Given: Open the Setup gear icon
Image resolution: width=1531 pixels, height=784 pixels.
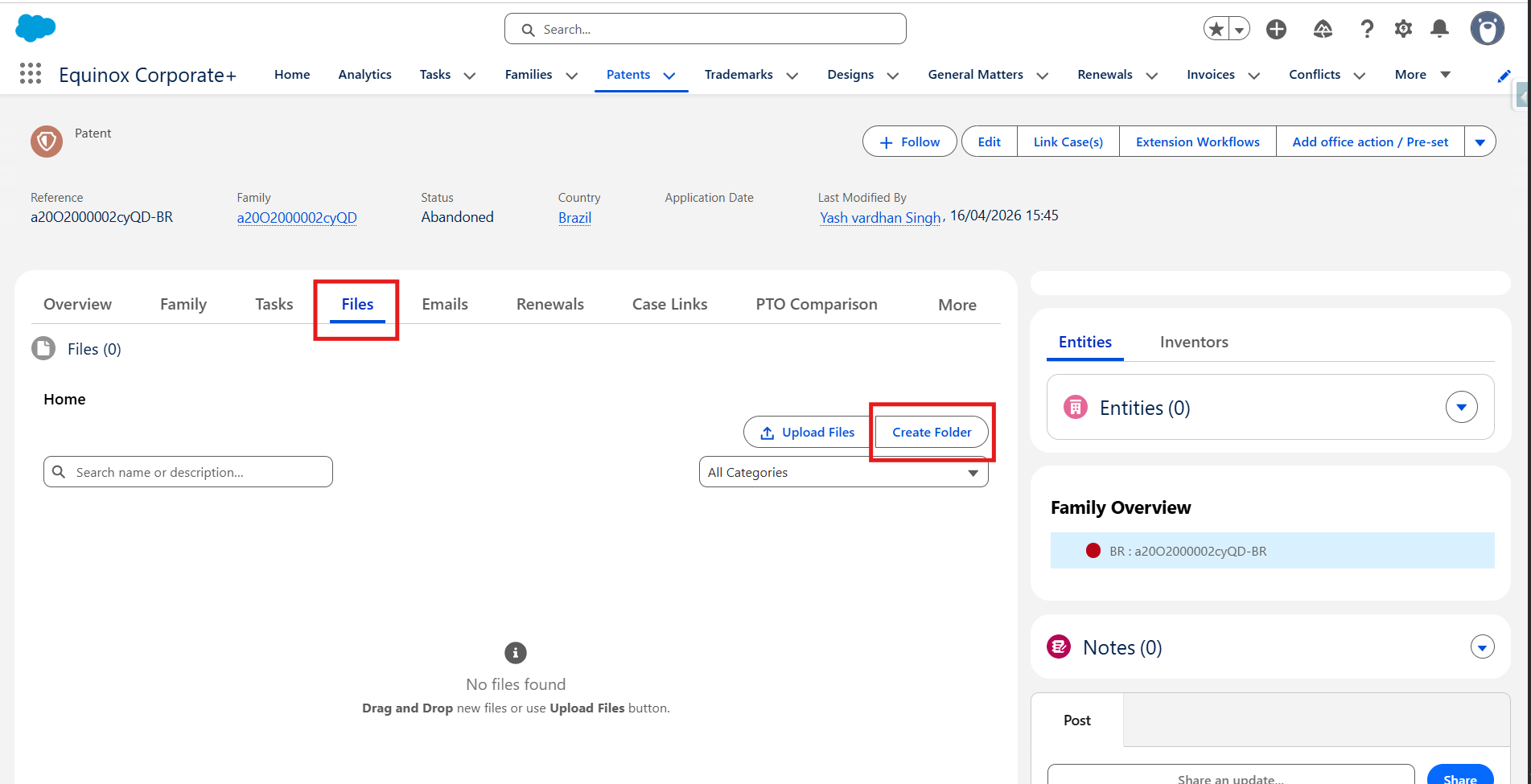Looking at the screenshot, I should tap(1403, 30).
